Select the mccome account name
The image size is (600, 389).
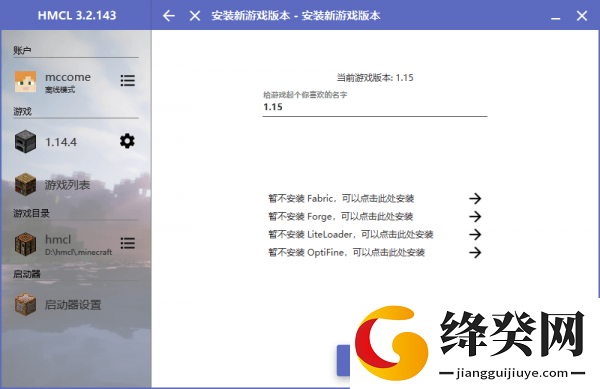coord(68,77)
